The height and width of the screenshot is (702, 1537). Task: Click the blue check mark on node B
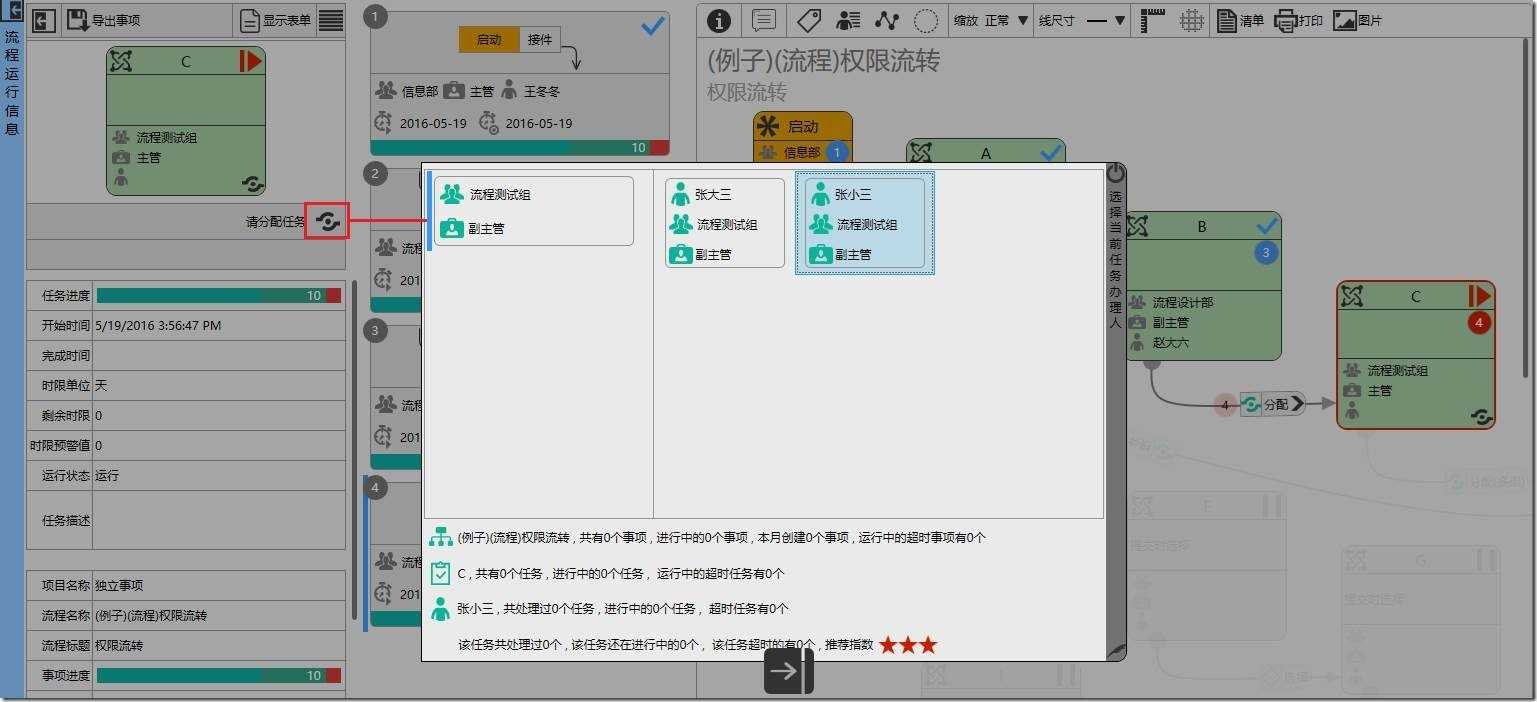[1267, 226]
